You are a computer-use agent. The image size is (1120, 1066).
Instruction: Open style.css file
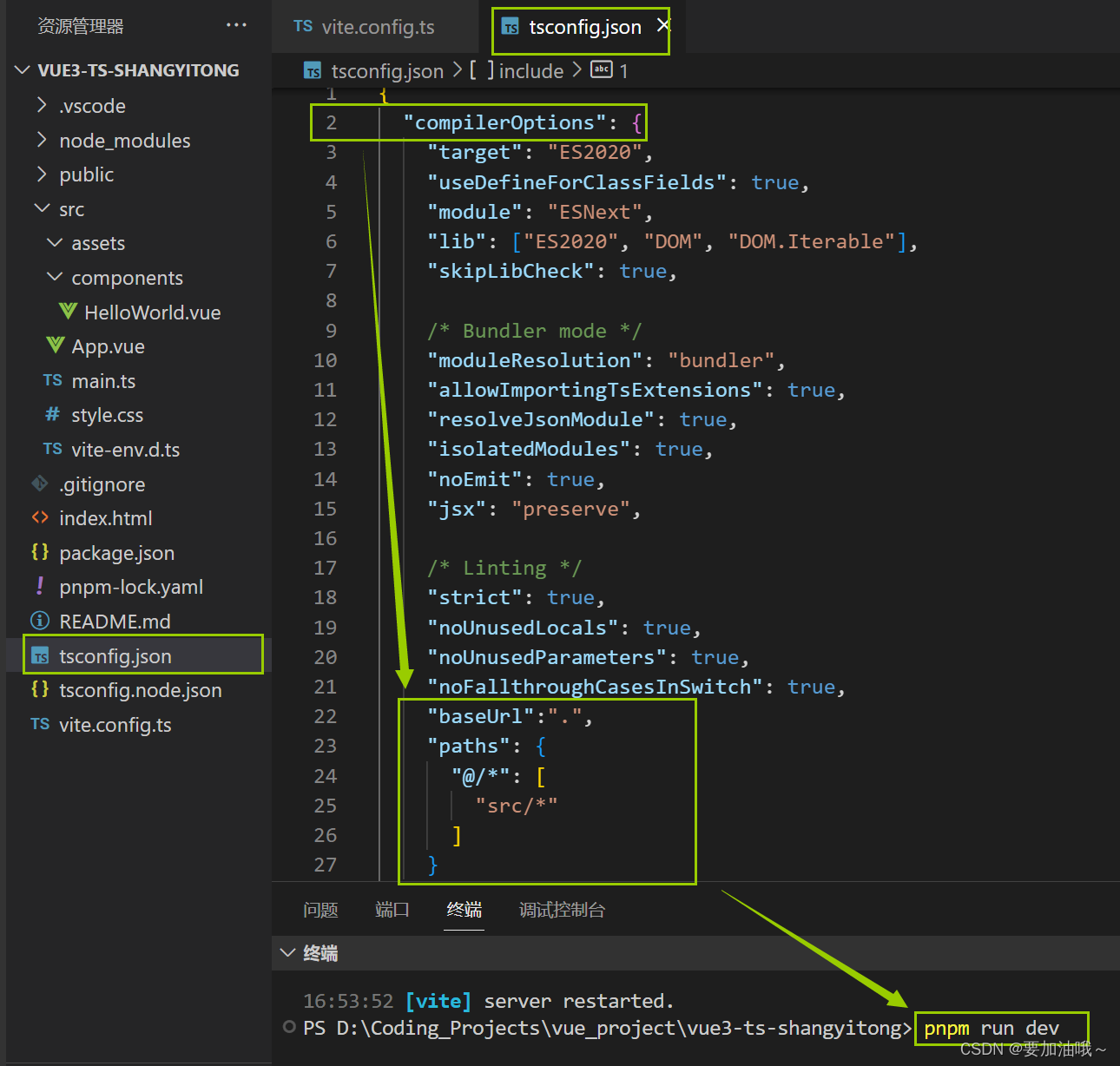click(107, 415)
